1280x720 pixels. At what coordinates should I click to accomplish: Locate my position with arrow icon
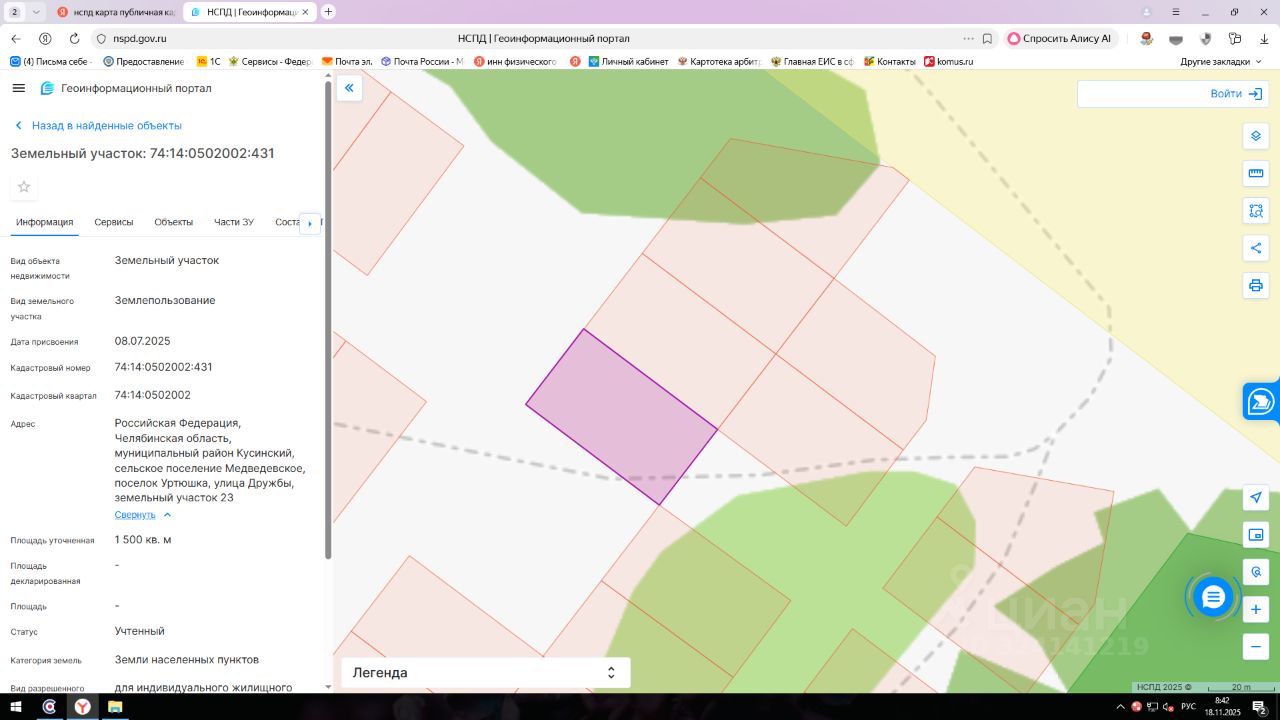[x=1256, y=498]
